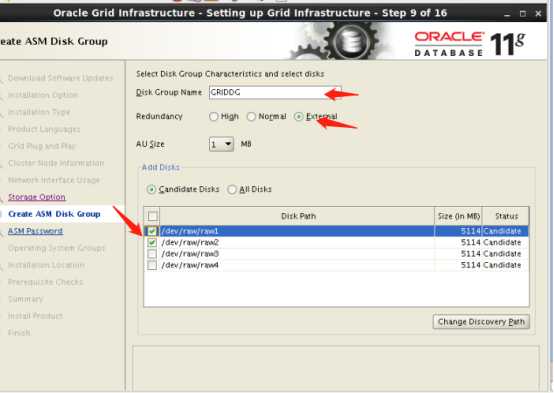Open the AU Size dropdown
Viewport: 554px width, 393px height.
click(x=221, y=144)
